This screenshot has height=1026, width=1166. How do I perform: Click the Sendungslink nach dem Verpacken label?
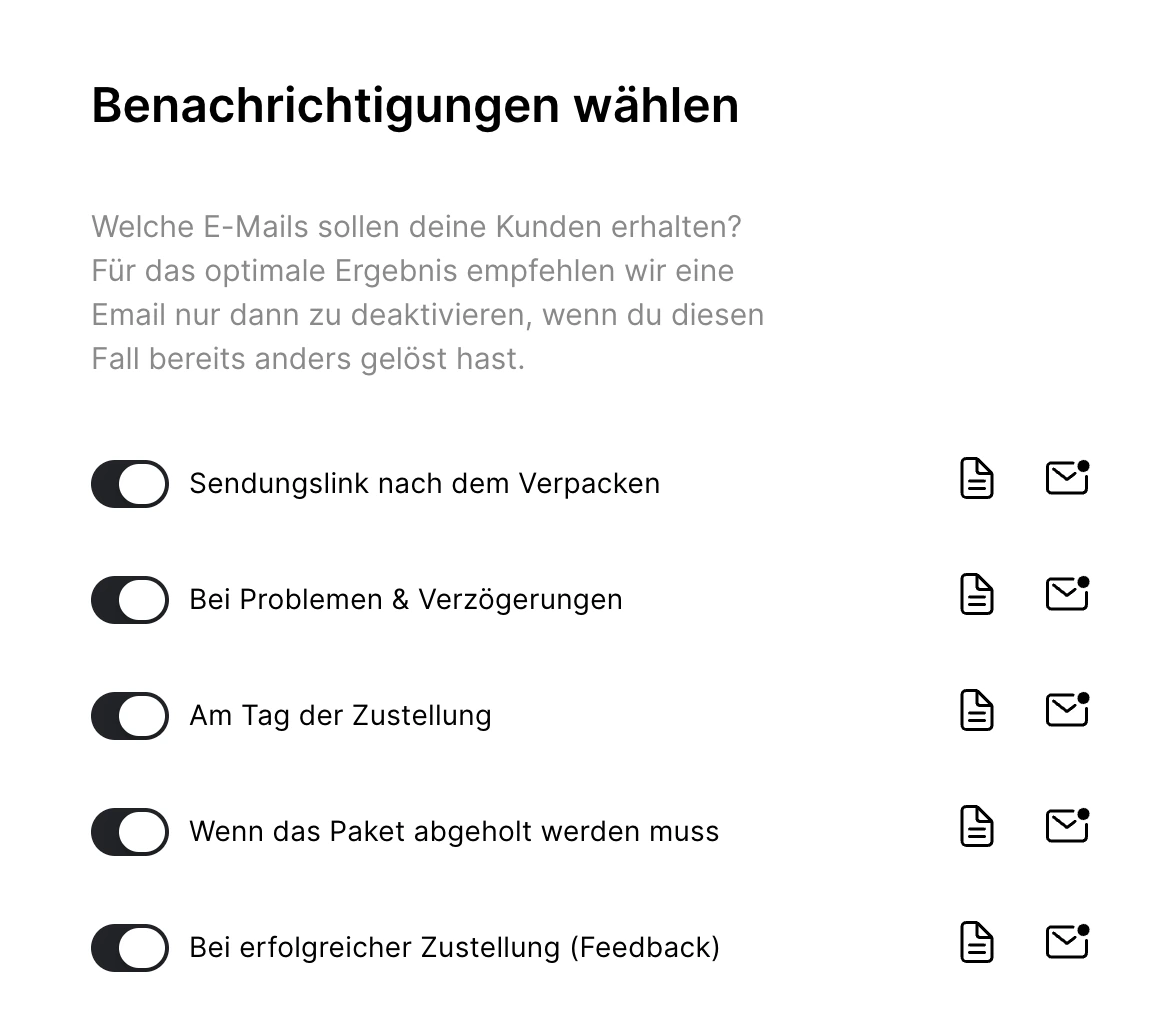click(x=425, y=484)
